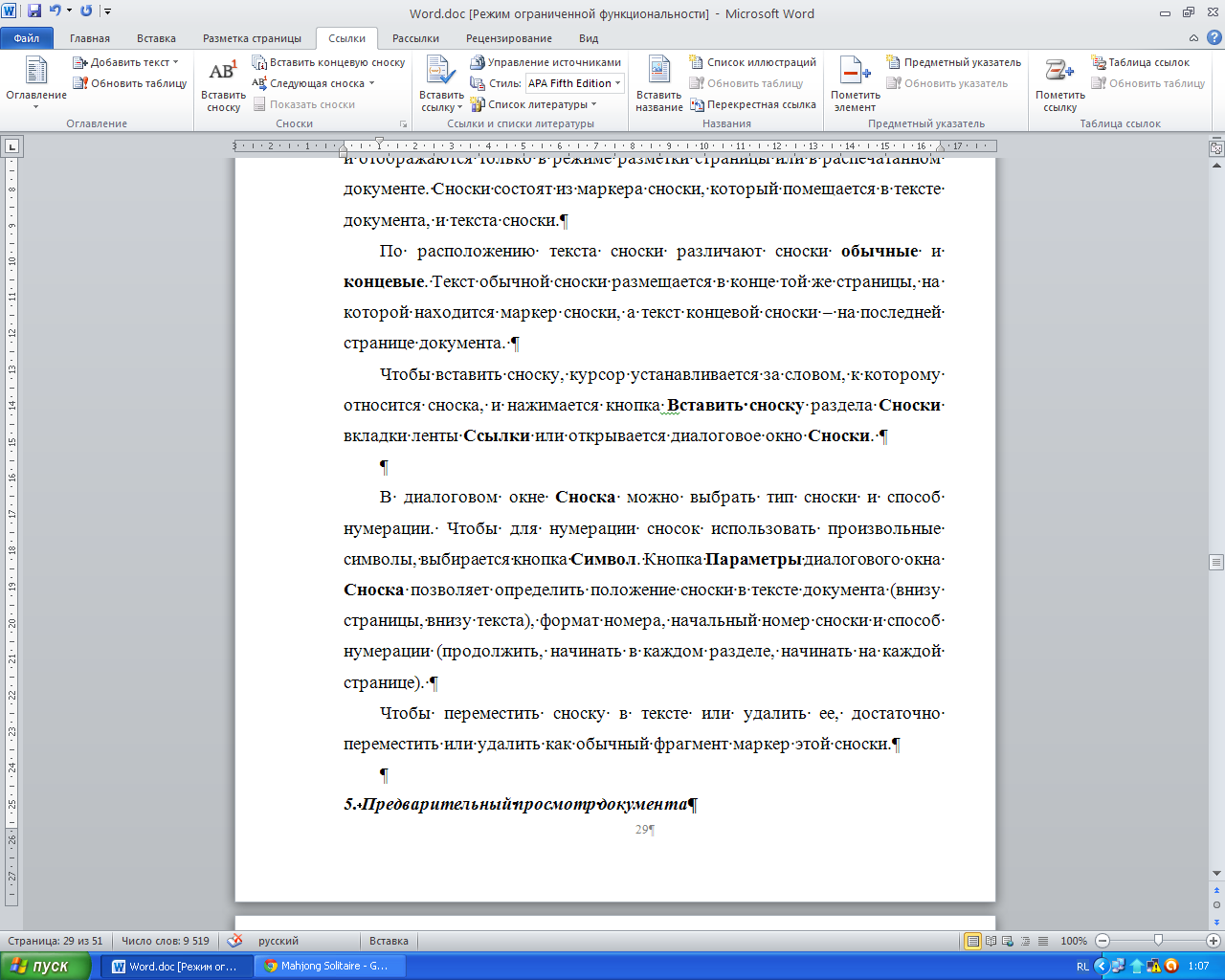Click Таблица ссылок button
The width and height of the screenshot is (1225, 980).
coord(1141,62)
